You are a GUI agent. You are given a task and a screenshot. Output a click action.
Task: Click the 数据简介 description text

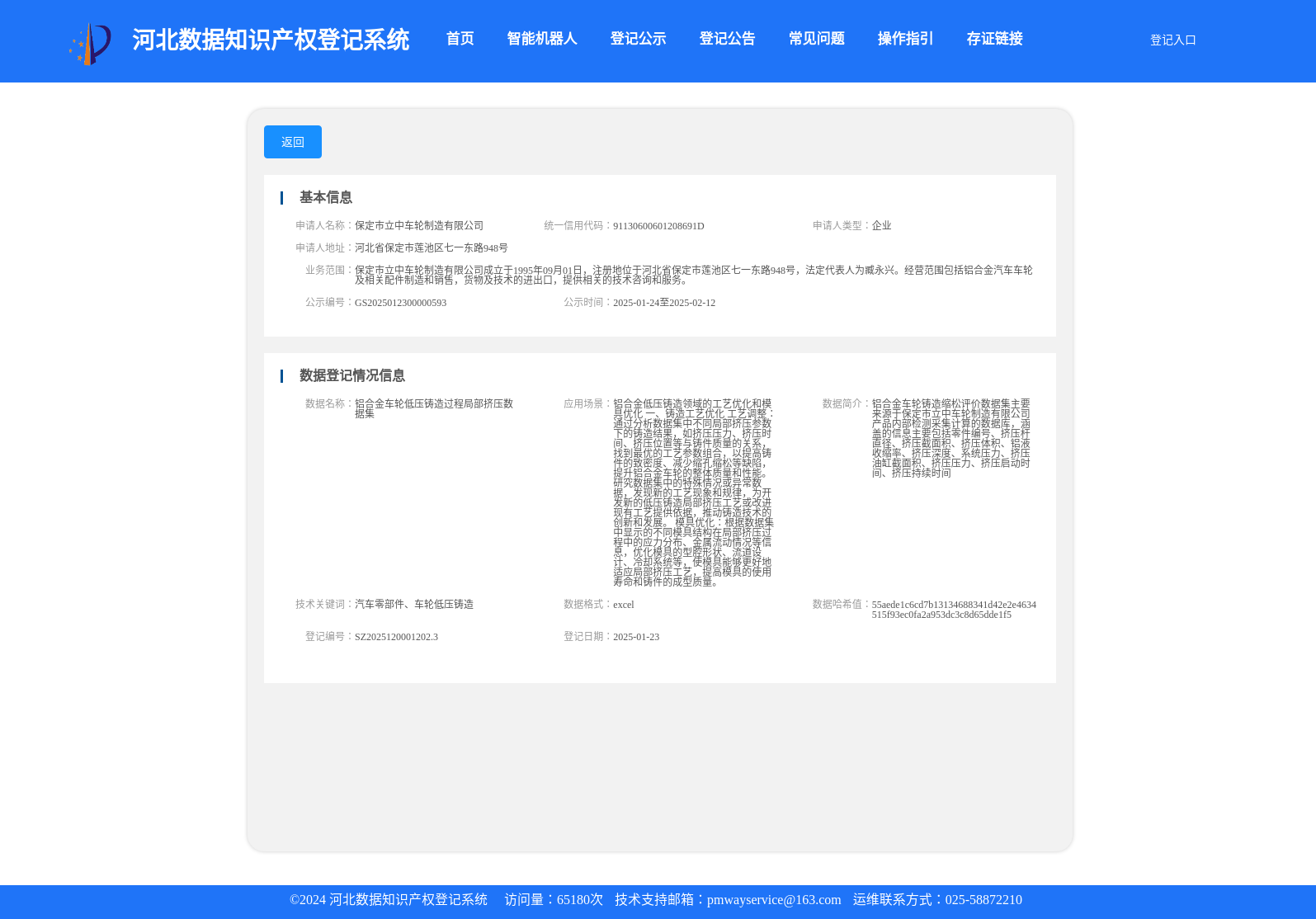pos(950,438)
